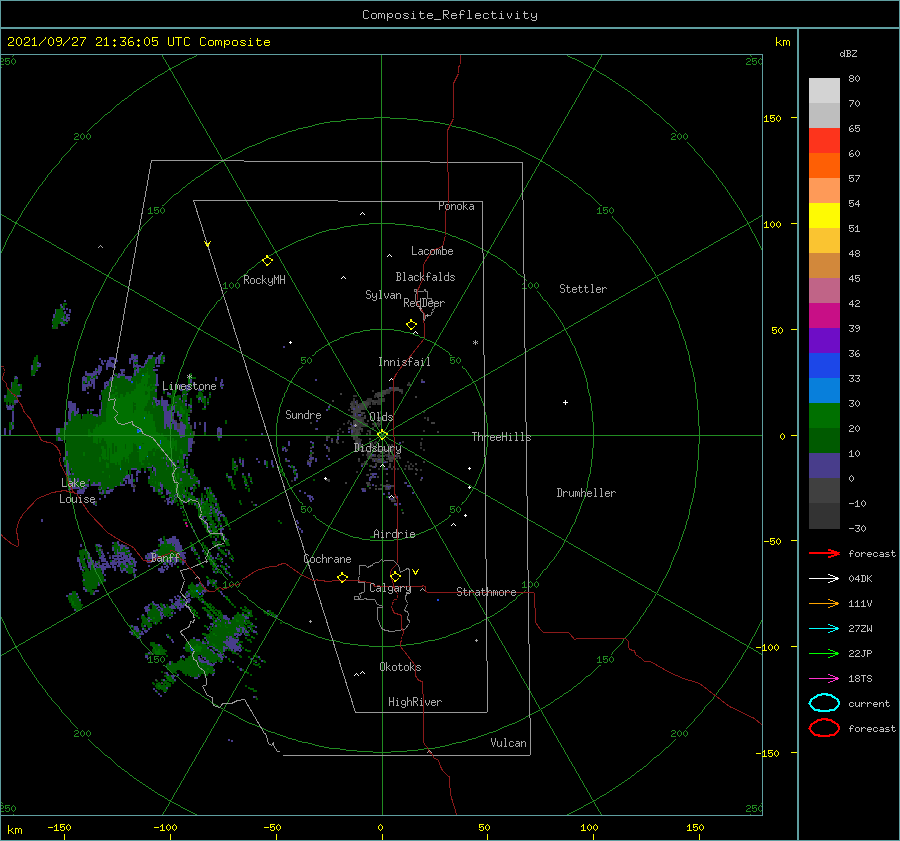Click the RedDeer city label

point(424,303)
